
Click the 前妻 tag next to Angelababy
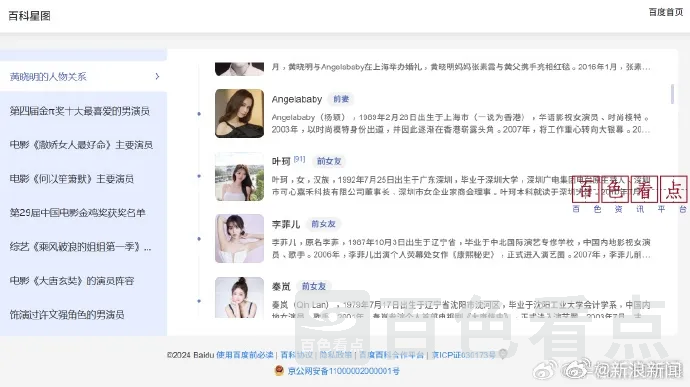tap(341, 99)
